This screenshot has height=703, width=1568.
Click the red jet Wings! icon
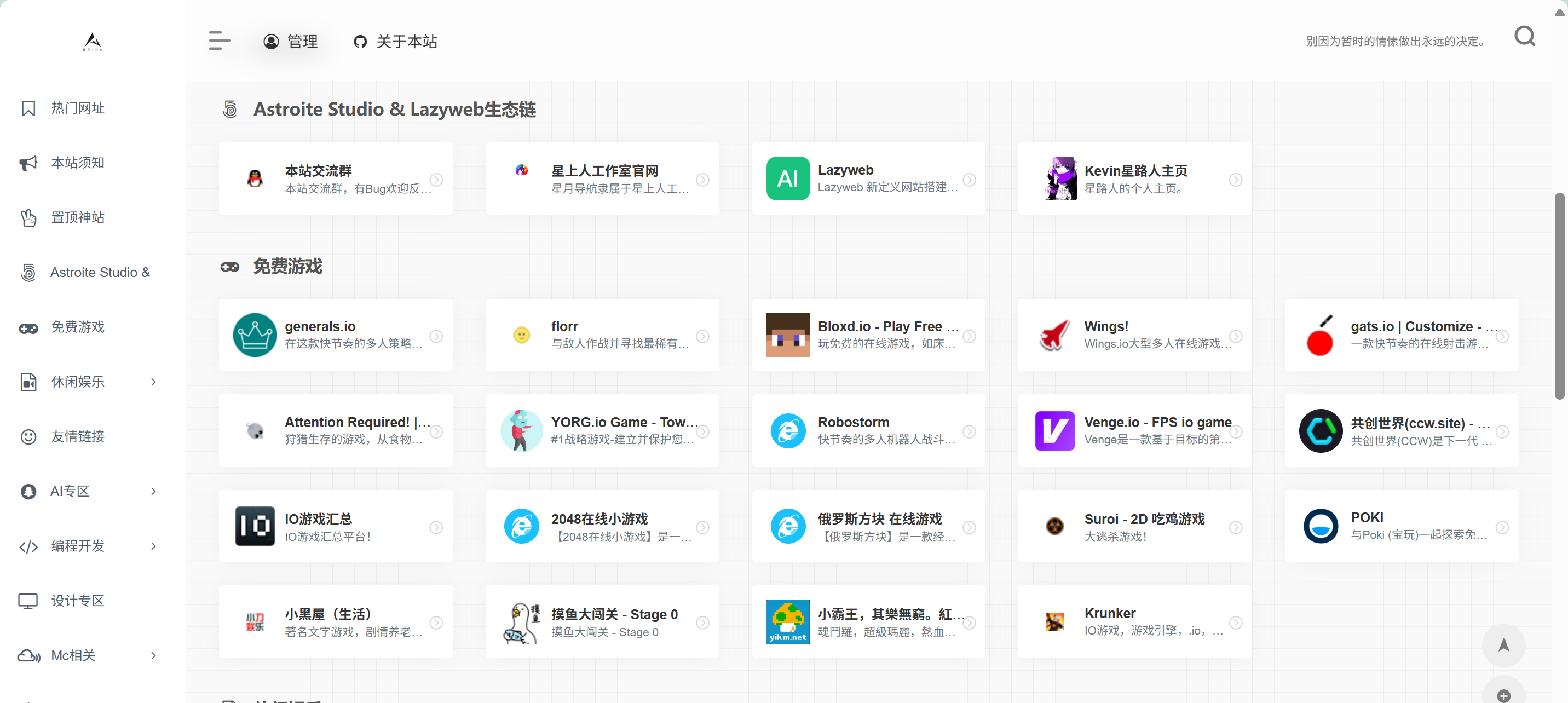(x=1055, y=336)
